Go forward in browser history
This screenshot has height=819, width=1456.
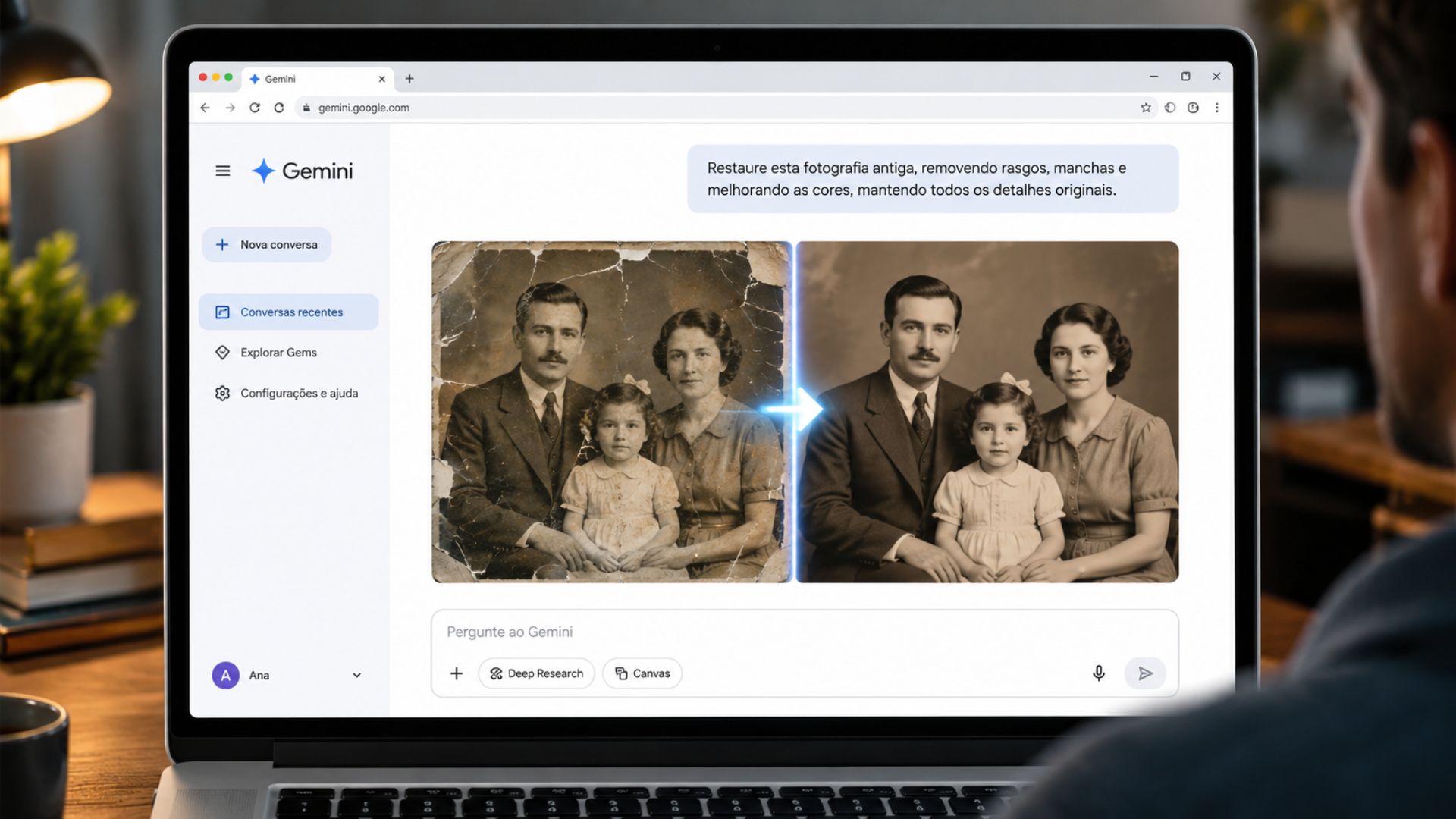pos(230,108)
